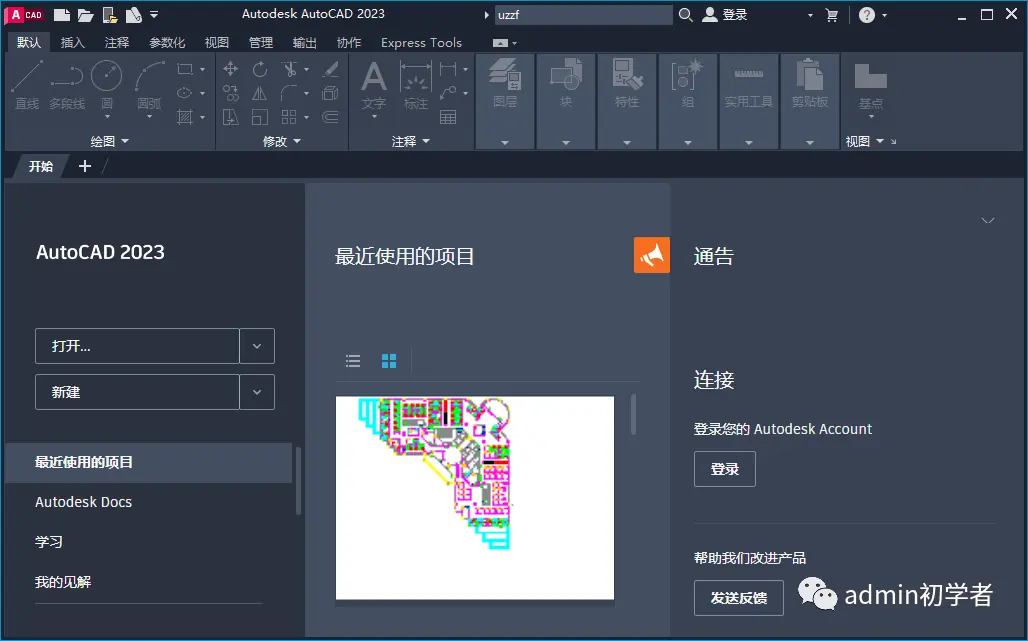Screen dimensions: 1028x641
Task: Switch to the 插入 ribbon tab
Action: click(73, 43)
